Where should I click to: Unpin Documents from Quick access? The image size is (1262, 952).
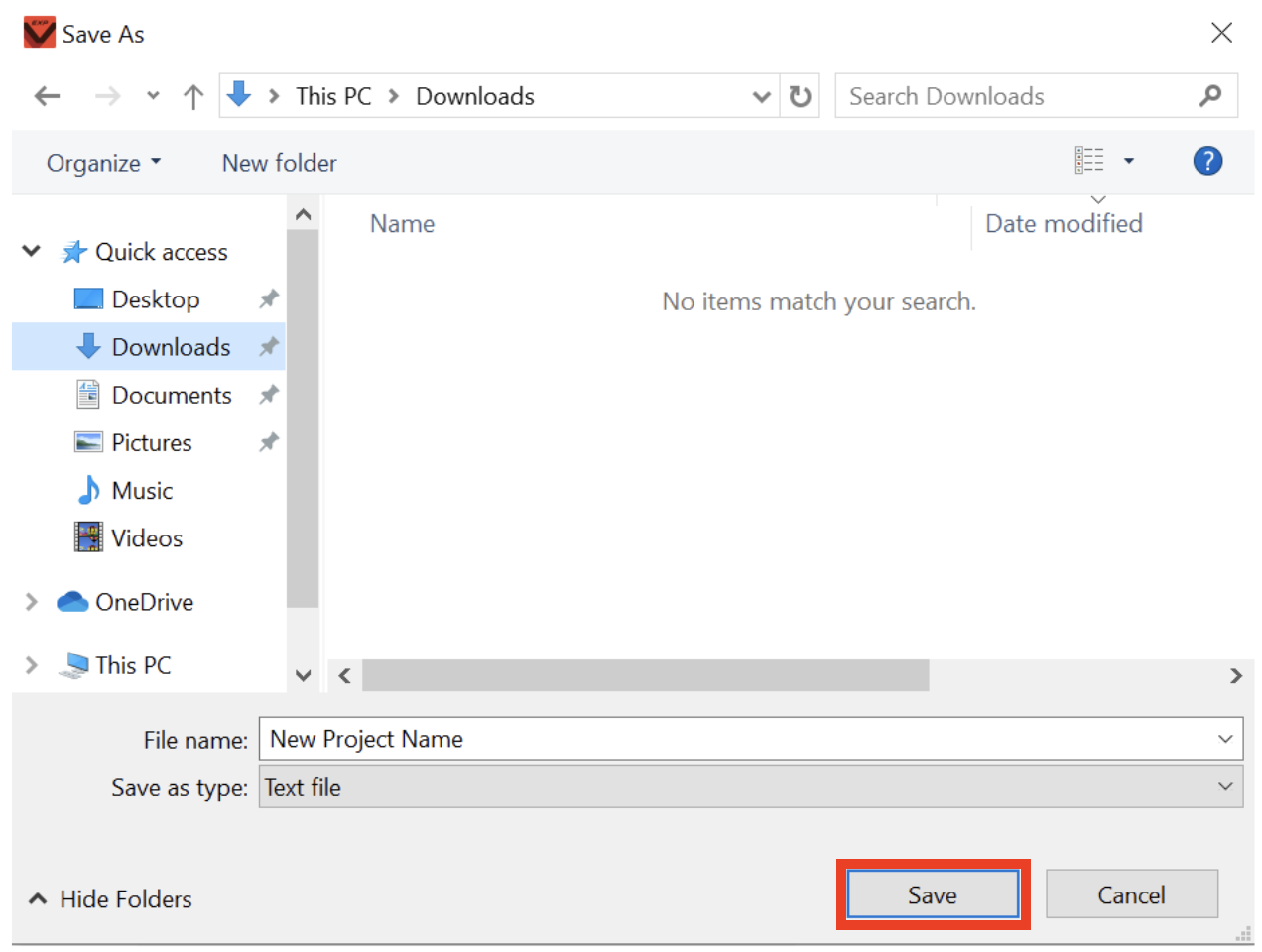268,394
